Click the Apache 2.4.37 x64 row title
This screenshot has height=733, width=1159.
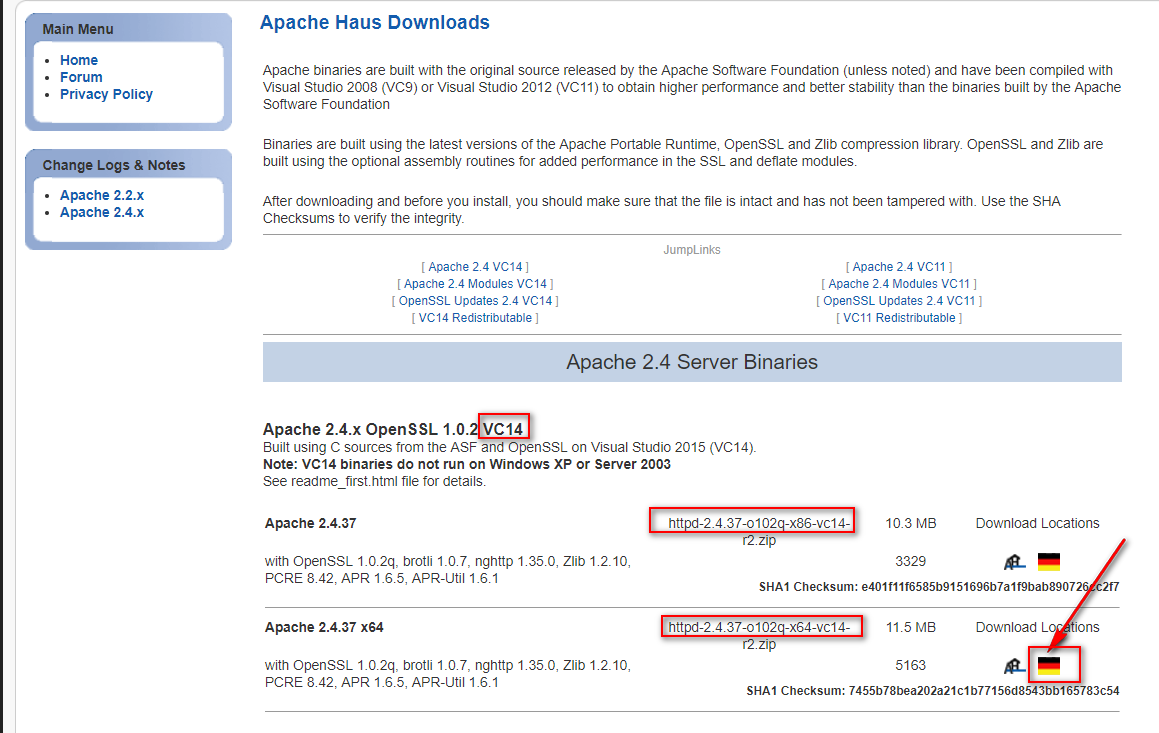click(324, 627)
